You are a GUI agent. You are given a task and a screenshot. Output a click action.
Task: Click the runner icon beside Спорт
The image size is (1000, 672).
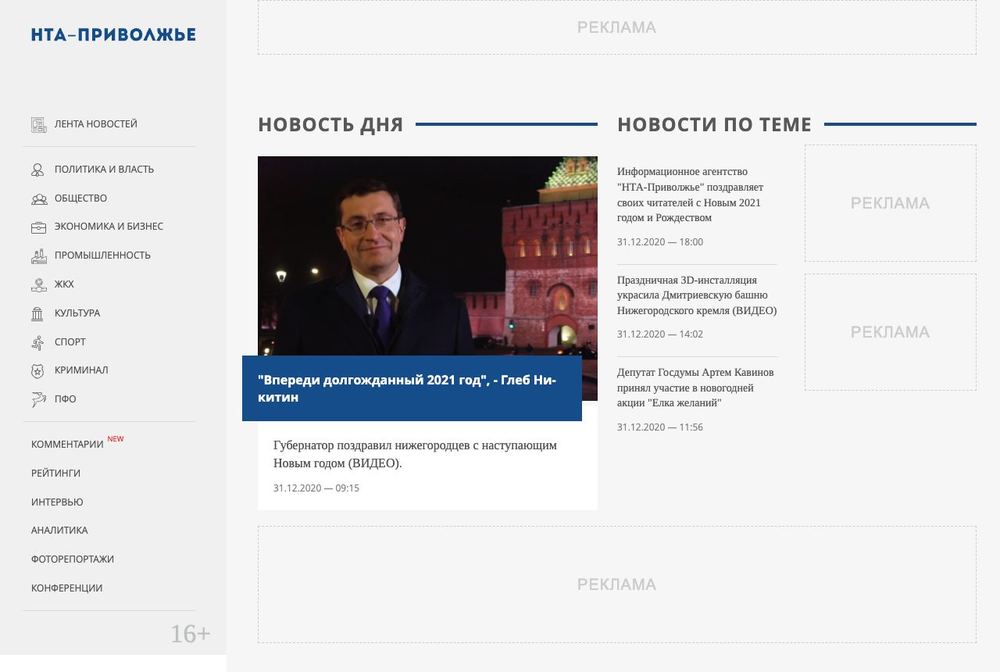[38, 342]
